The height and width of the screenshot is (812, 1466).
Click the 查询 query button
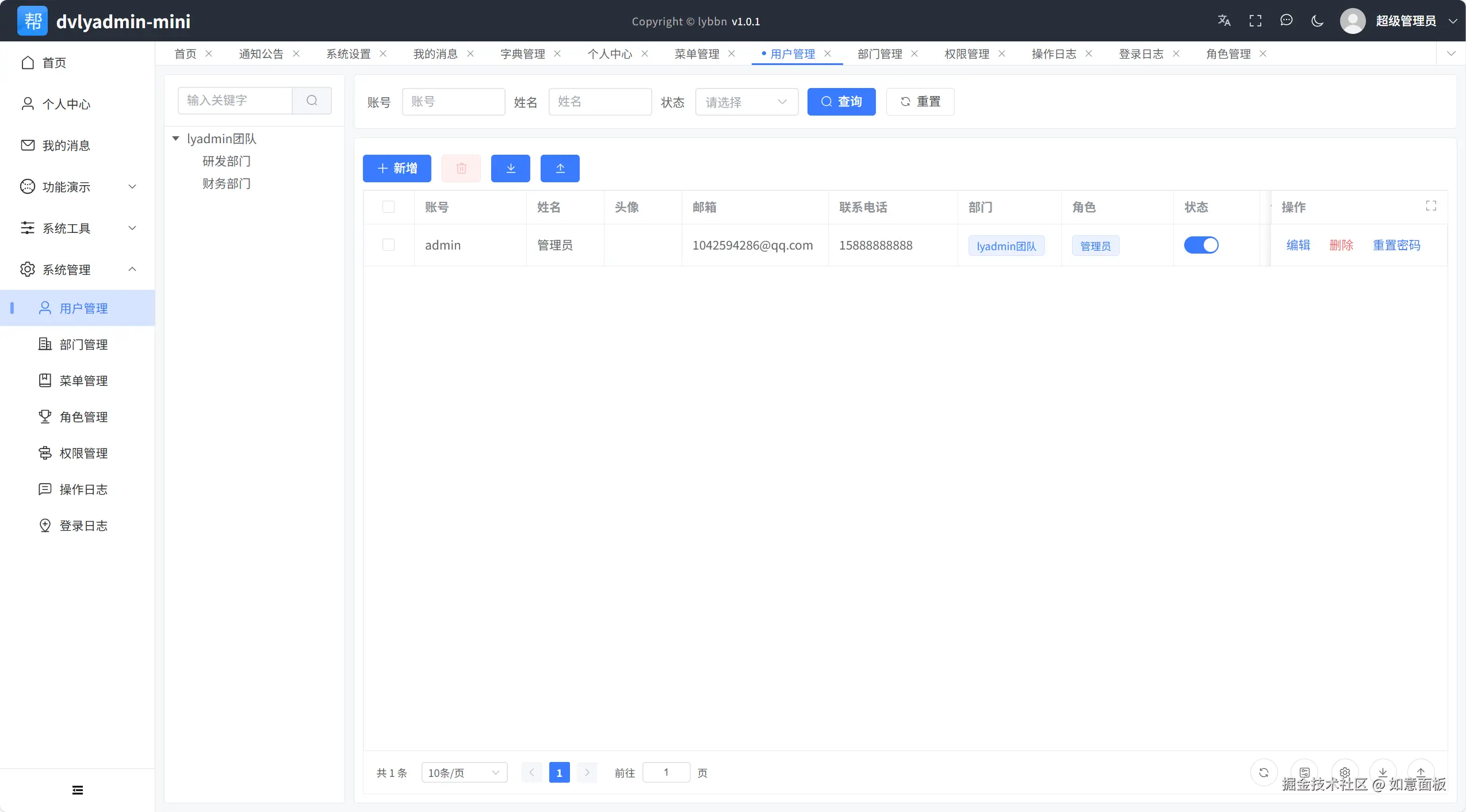click(x=841, y=101)
